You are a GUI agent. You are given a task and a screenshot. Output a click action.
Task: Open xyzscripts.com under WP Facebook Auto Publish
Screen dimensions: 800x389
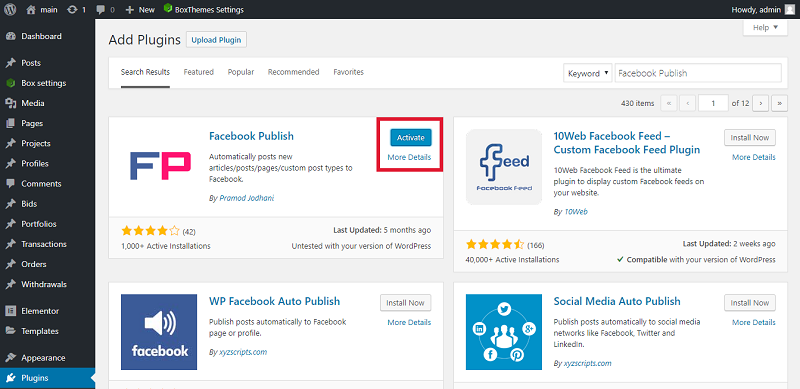coord(243,352)
